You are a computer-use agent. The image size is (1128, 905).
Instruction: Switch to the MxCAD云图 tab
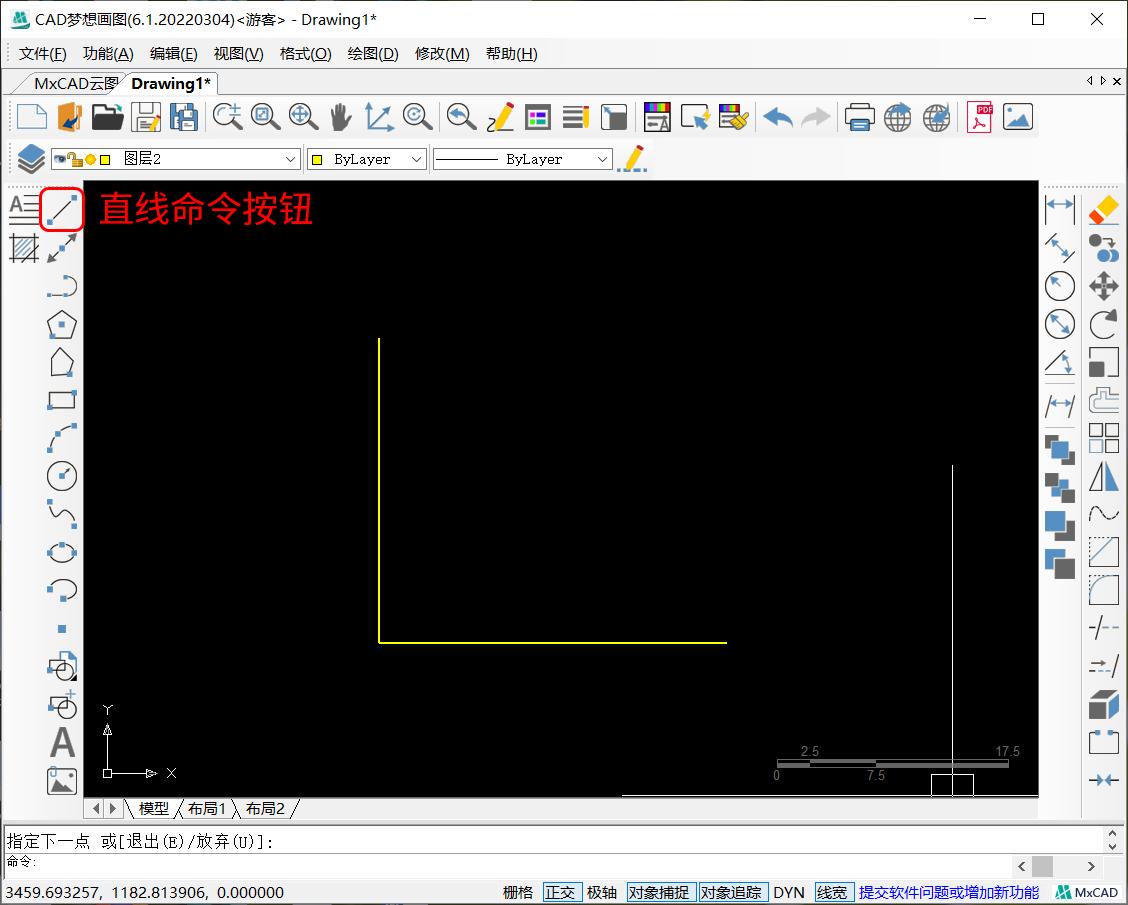pyautogui.click(x=74, y=83)
